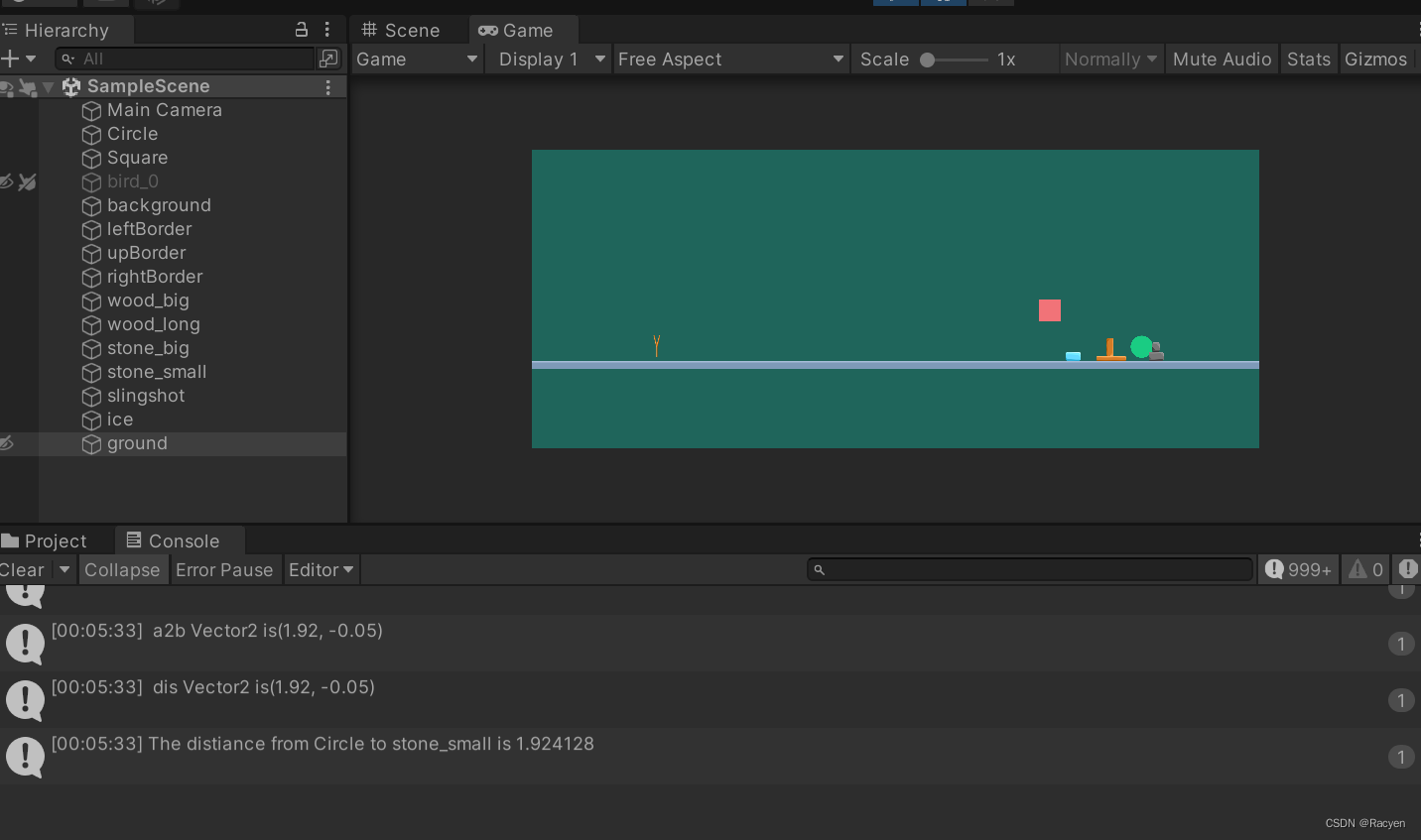
Task: Enable Error Pause in the Console
Action: [225, 569]
